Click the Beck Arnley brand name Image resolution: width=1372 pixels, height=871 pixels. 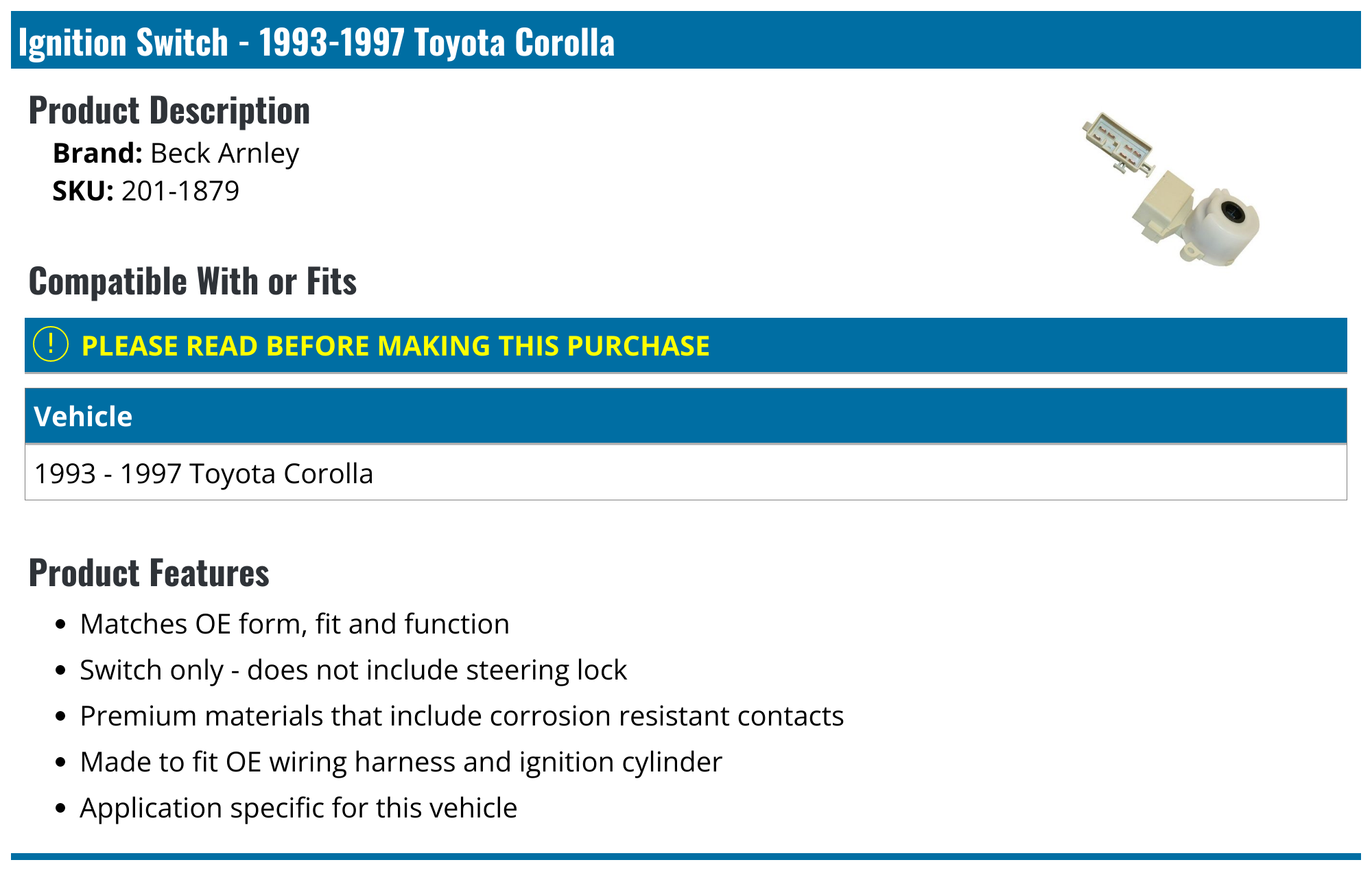224,153
